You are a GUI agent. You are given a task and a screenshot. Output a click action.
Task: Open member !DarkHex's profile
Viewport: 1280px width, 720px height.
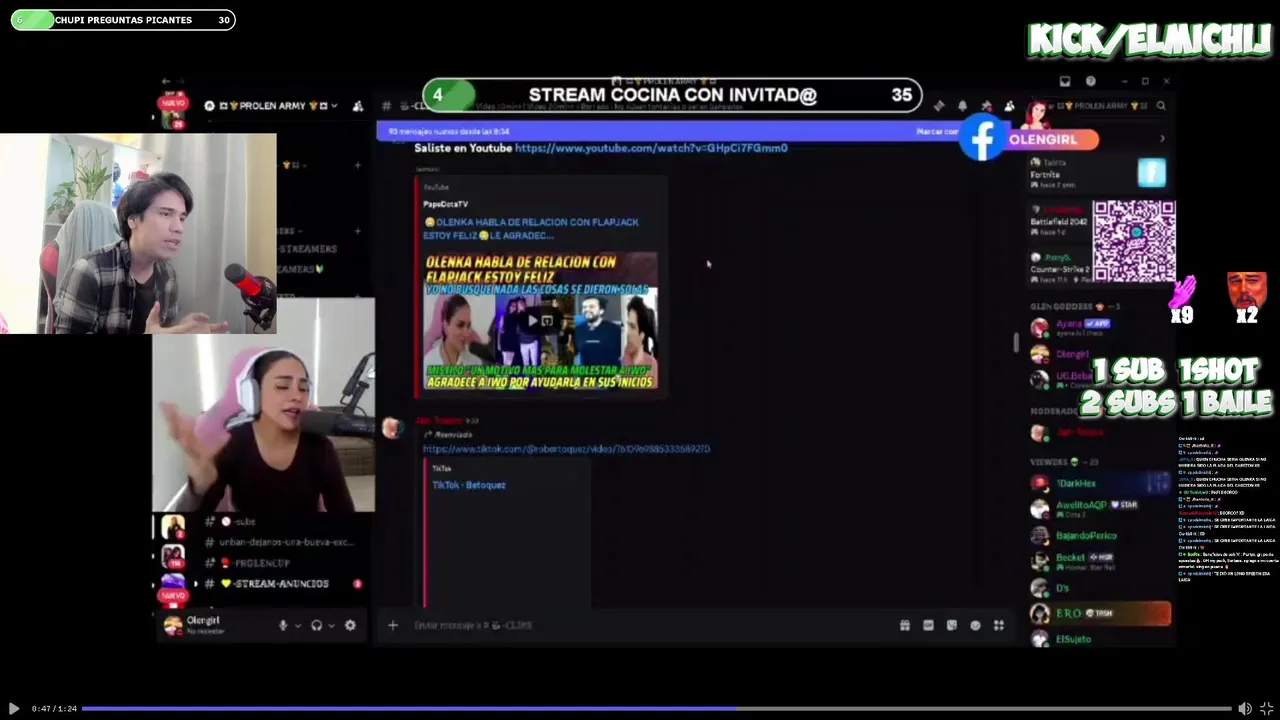(1098, 484)
